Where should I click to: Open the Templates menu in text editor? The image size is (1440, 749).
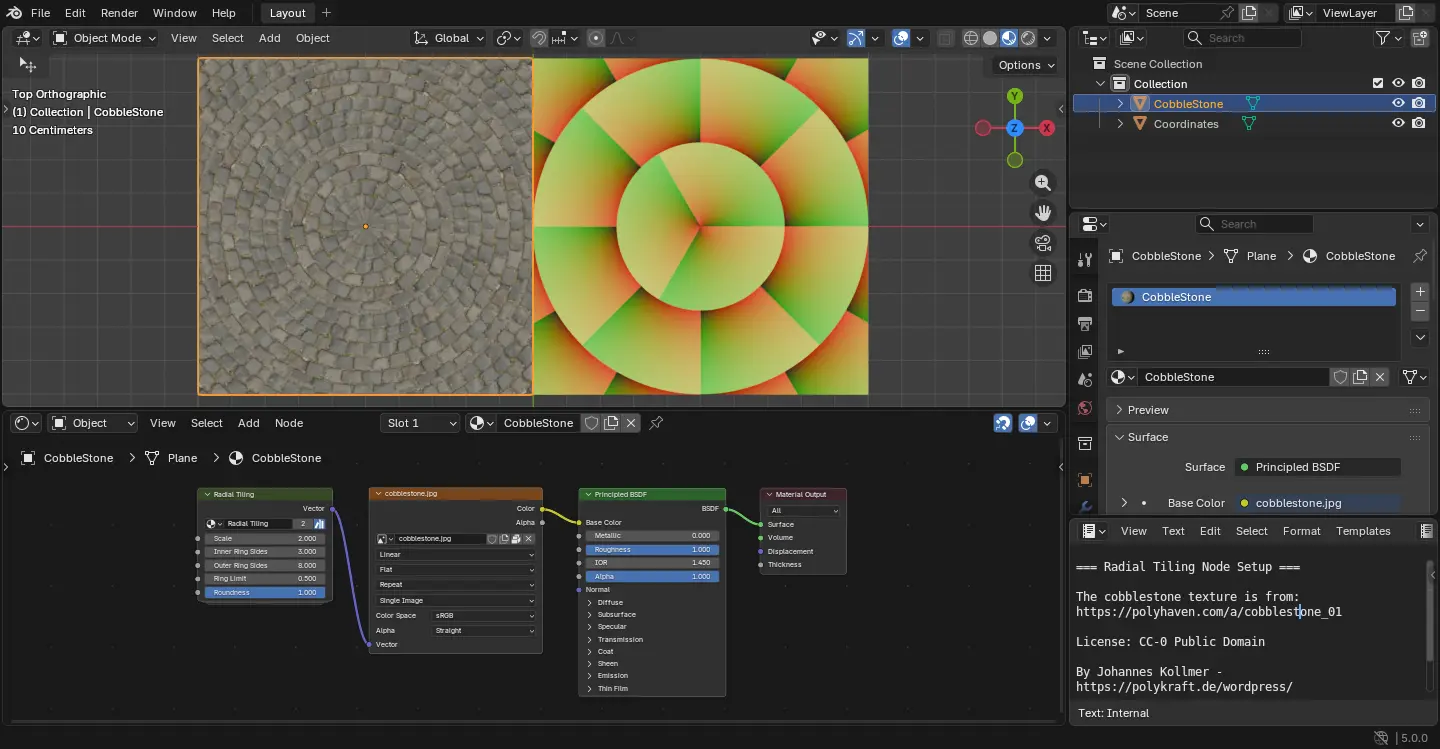click(1363, 531)
